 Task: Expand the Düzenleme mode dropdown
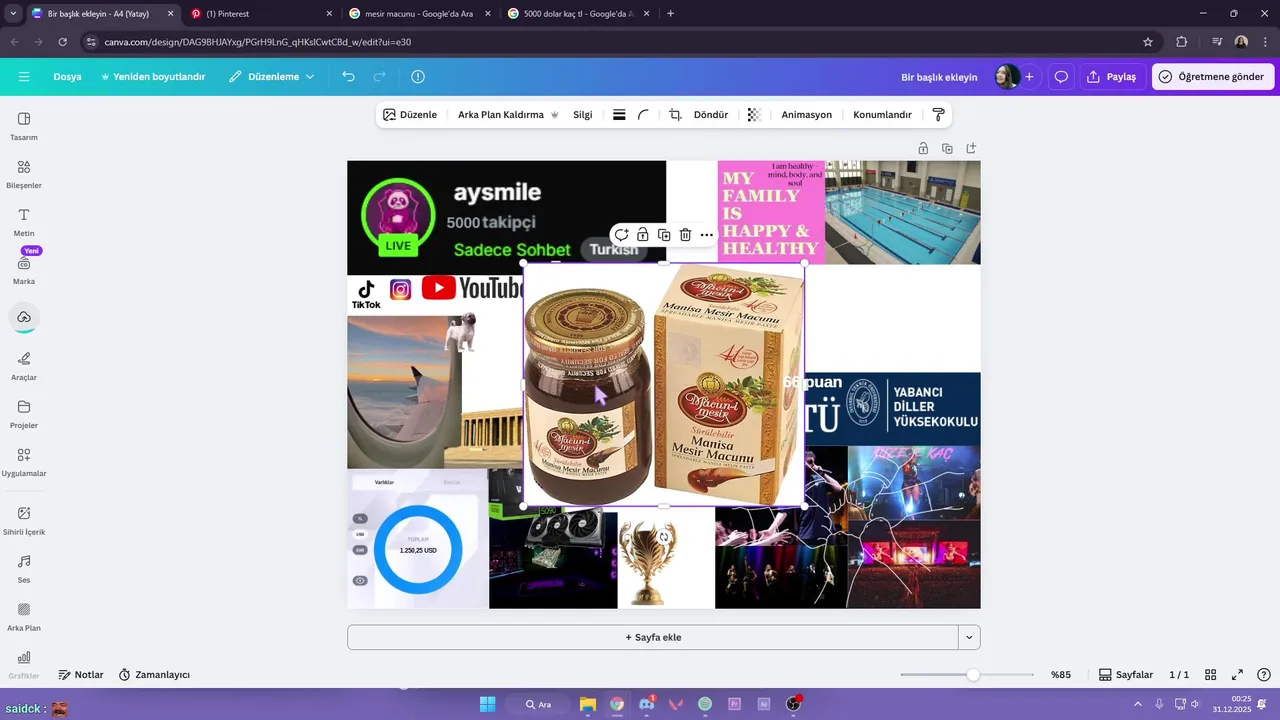coord(271,77)
